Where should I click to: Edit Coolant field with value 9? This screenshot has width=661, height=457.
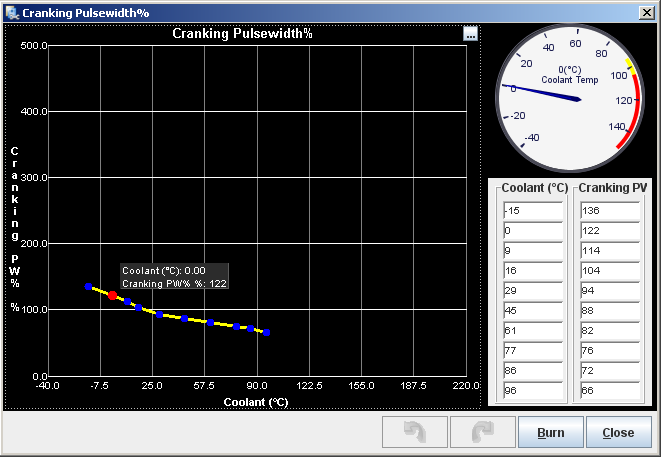tap(533, 250)
